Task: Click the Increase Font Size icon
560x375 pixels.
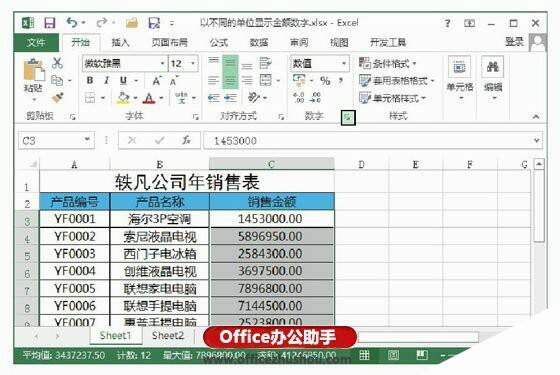Action: click(x=157, y=81)
